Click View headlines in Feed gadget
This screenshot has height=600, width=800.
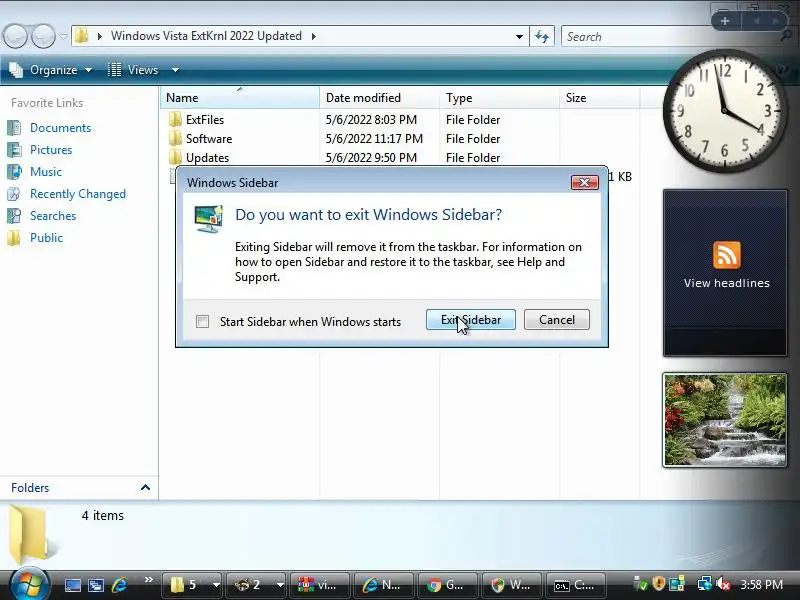click(x=727, y=283)
